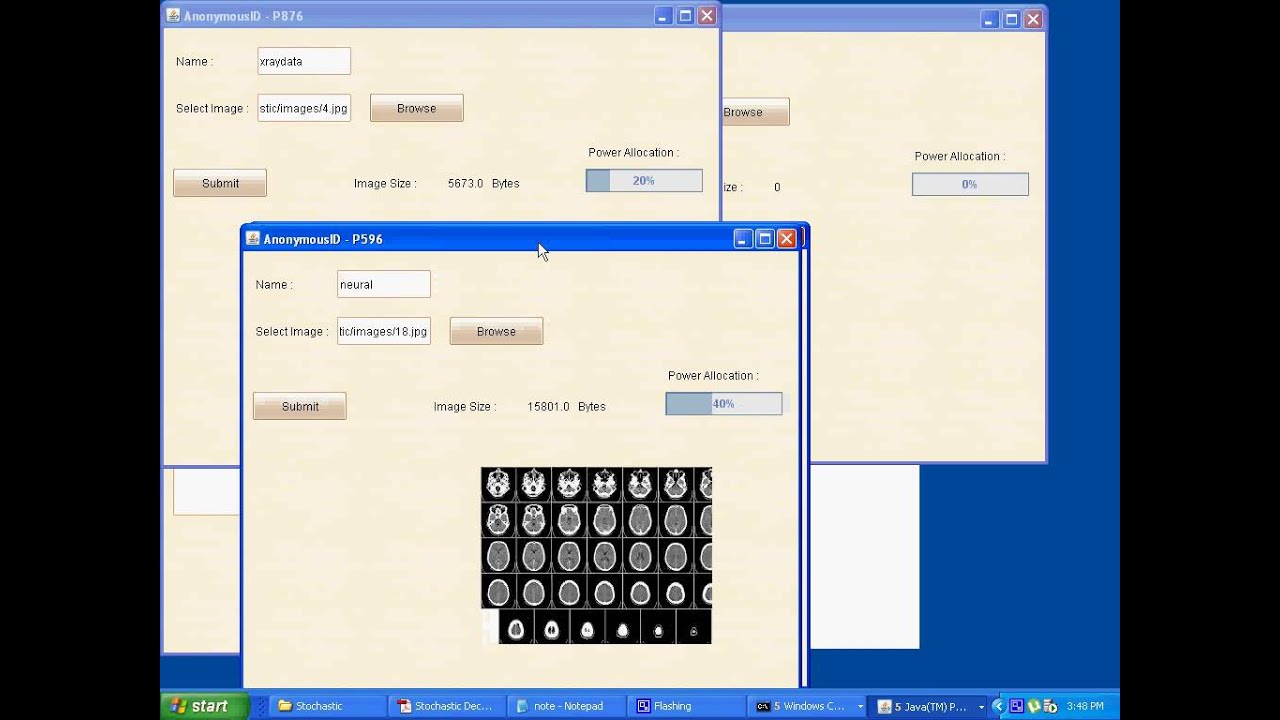Image resolution: width=1280 pixels, height=720 pixels.
Task: Switch to Stochastic Dec PDF taskbar item
Action: tap(448, 706)
